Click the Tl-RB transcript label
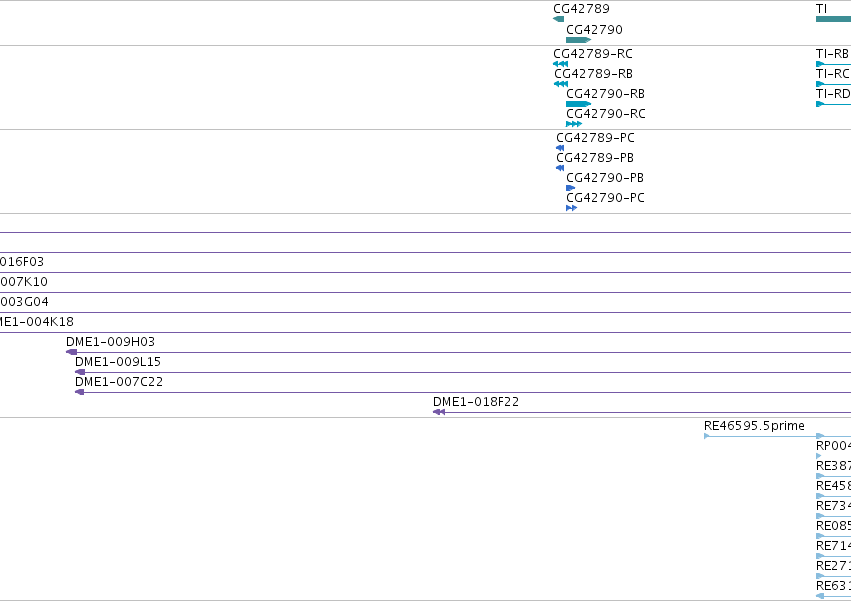Image resolution: width=851 pixels, height=601 pixels. coord(832,54)
